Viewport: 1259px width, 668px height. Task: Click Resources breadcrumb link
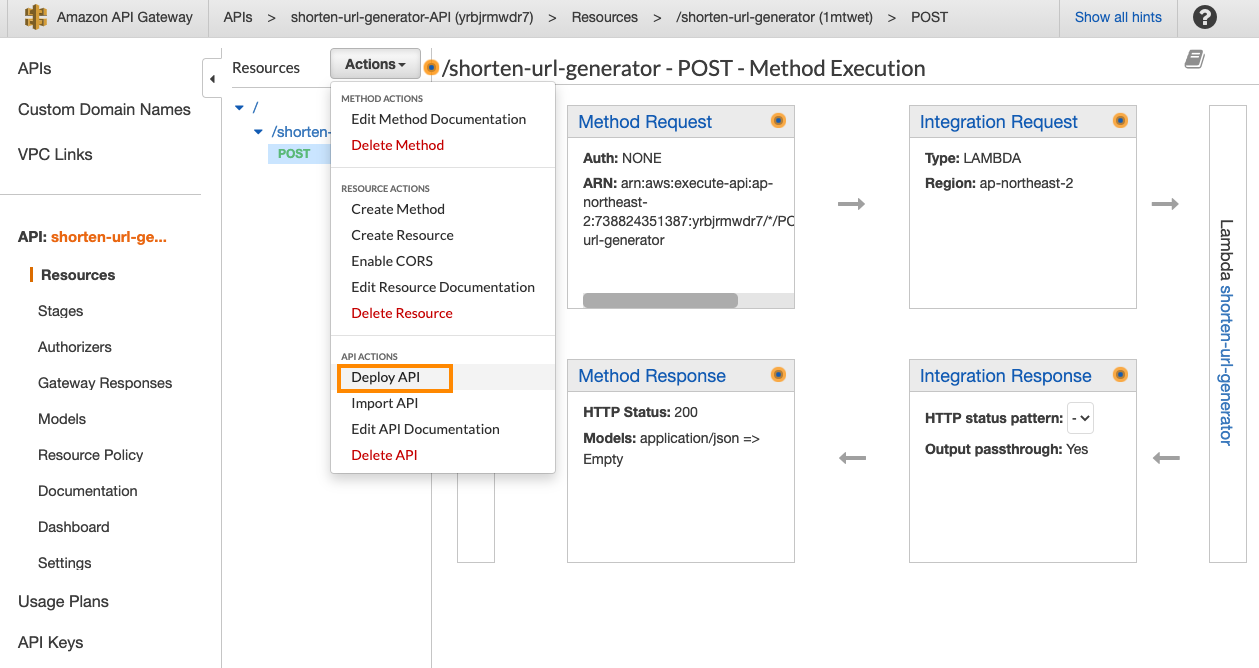point(605,17)
